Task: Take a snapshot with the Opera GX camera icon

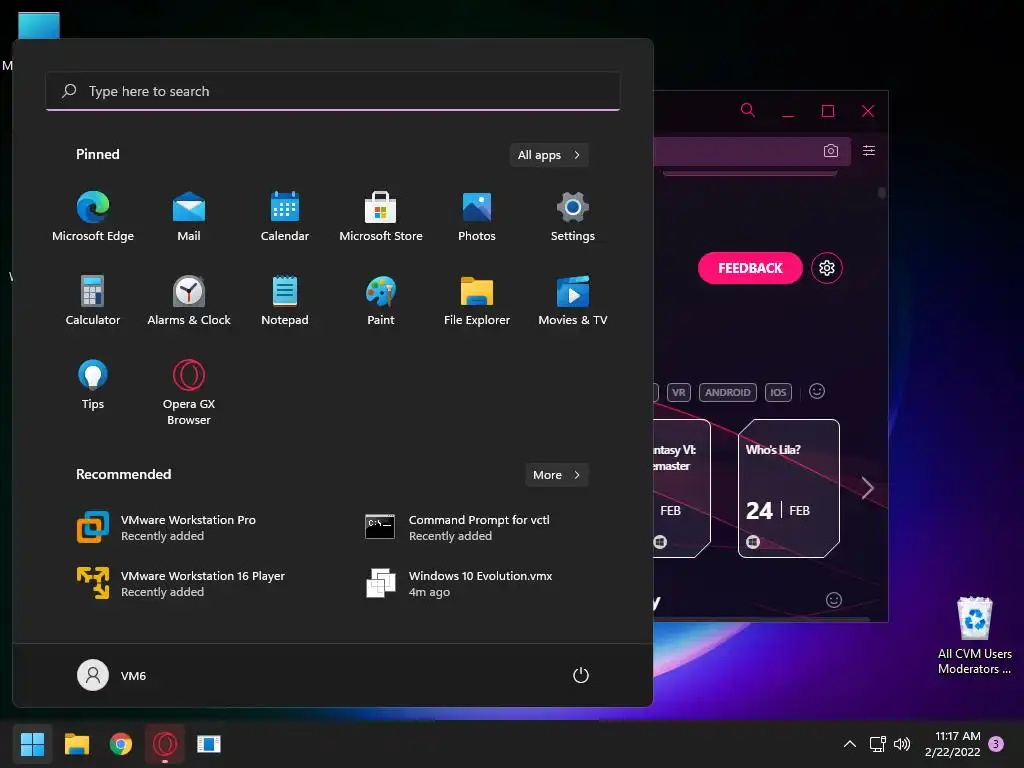Action: [831, 151]
